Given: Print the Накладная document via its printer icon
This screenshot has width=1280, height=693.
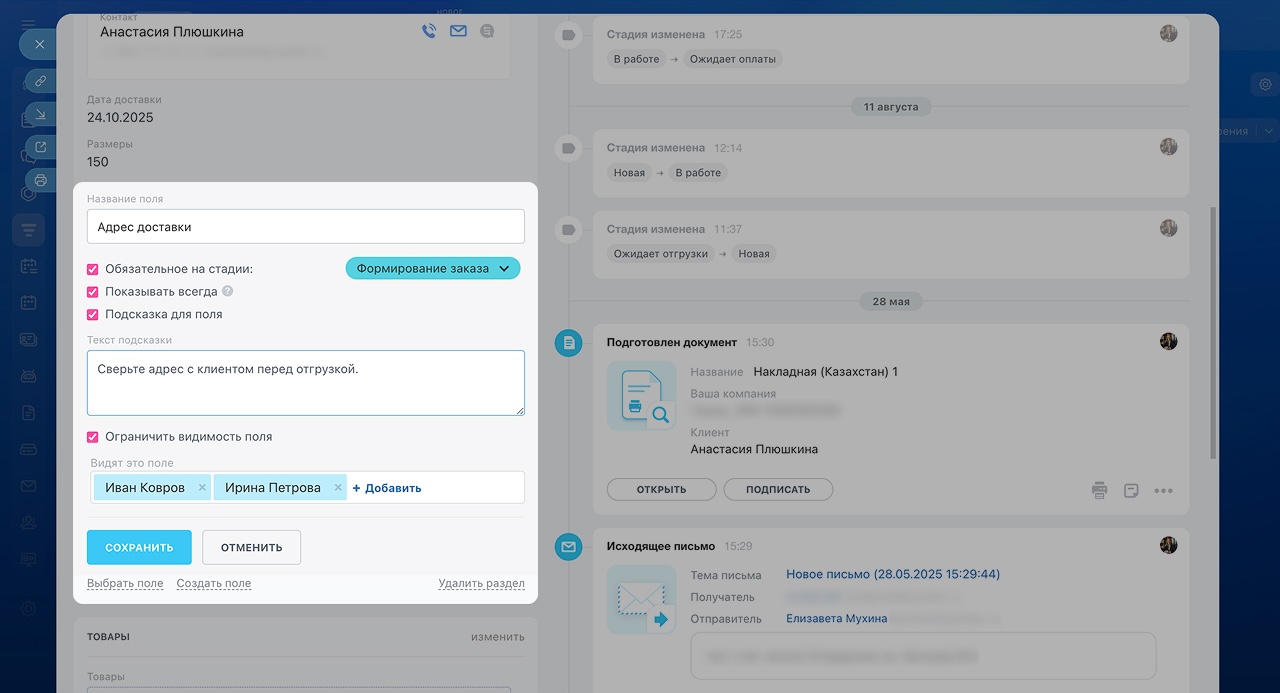Looking at the screenshot, I should (1100, 490).
